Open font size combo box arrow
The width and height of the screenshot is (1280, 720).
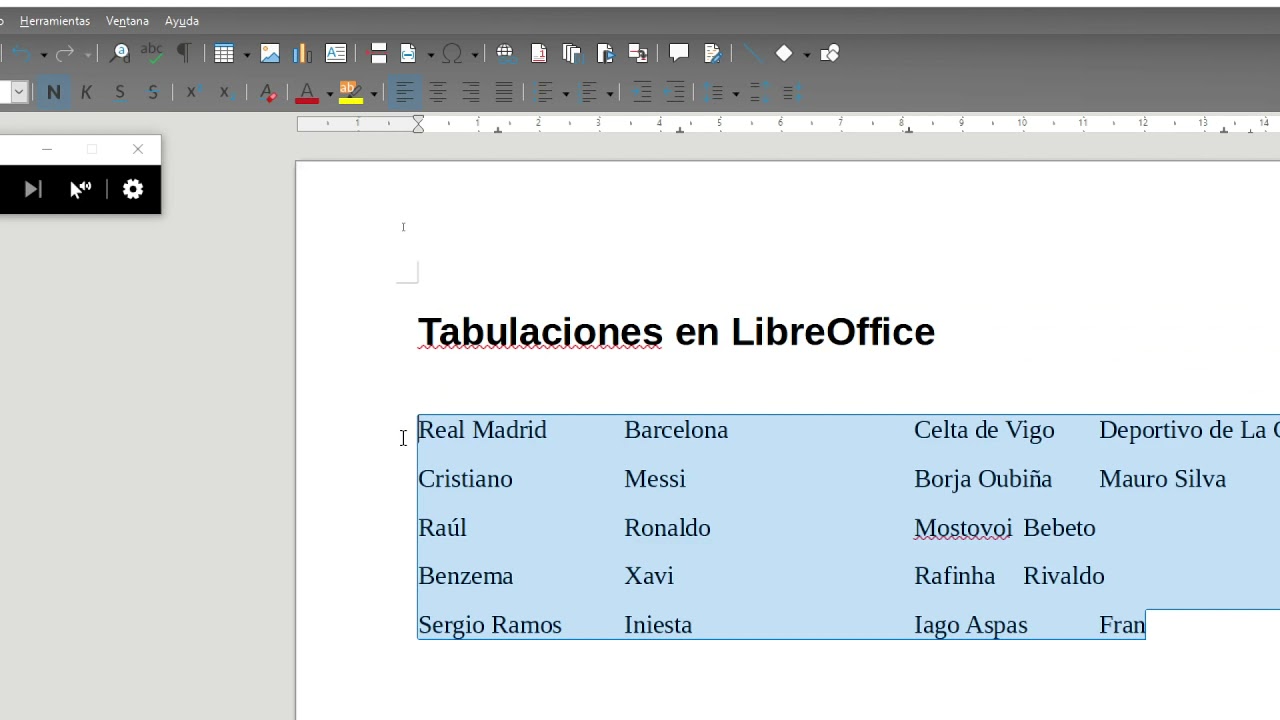(18, 92)
